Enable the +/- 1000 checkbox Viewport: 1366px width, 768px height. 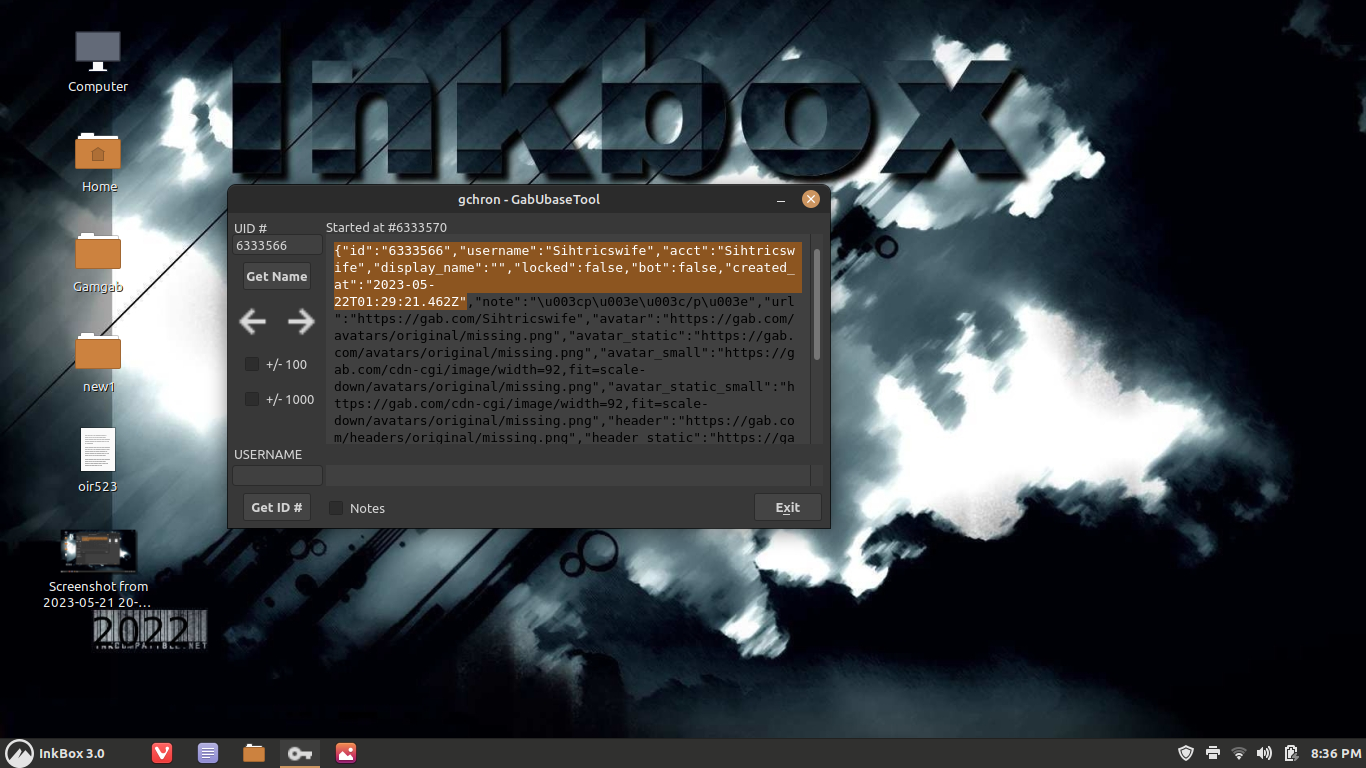click(x=252, y=399)
